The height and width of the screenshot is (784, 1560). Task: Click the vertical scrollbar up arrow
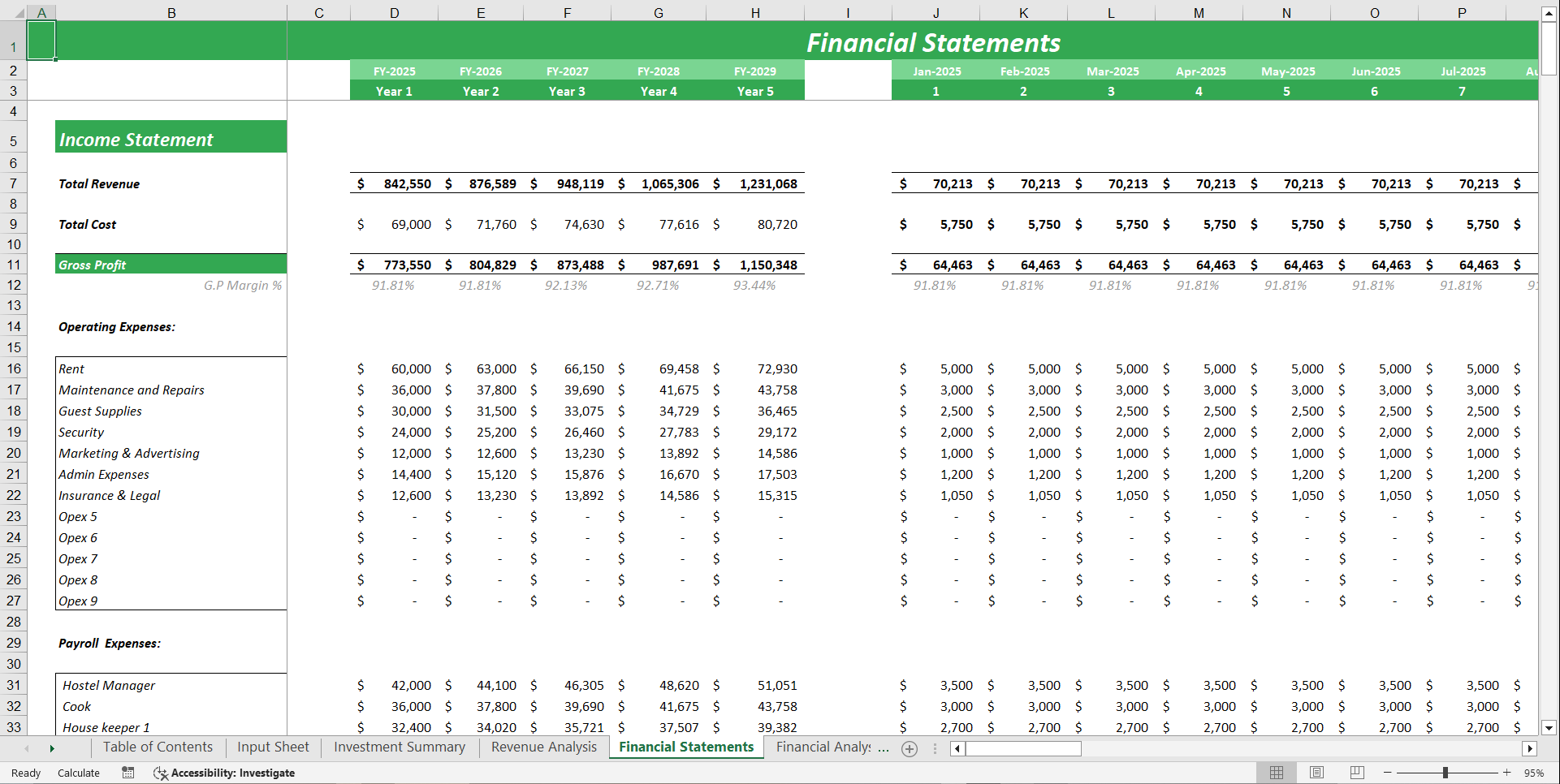click(x=1549, y=13)
